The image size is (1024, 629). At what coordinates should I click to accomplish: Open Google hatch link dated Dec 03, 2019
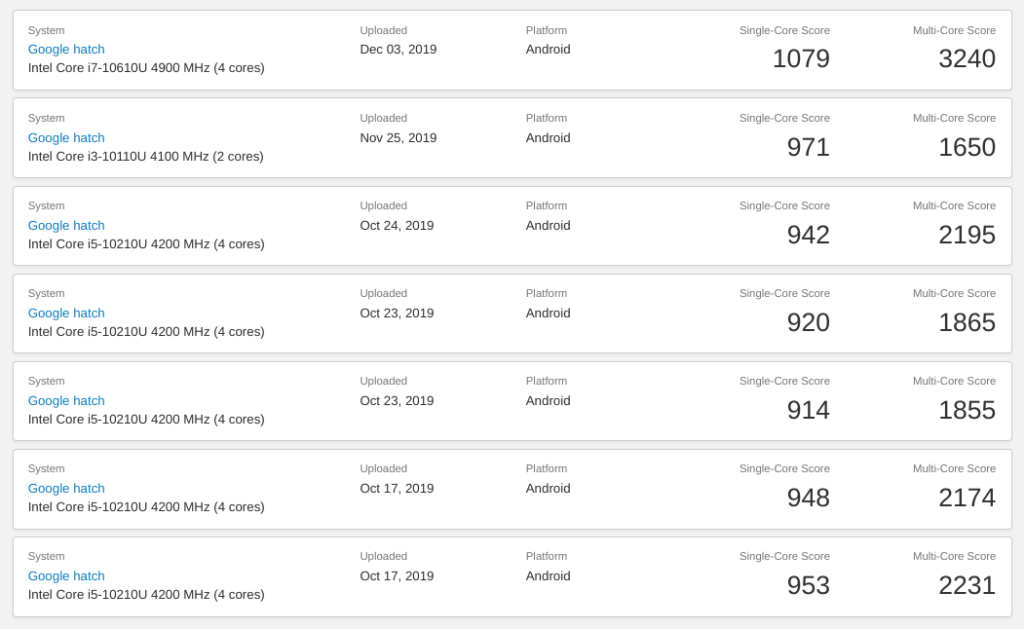[x=66, y=50]
